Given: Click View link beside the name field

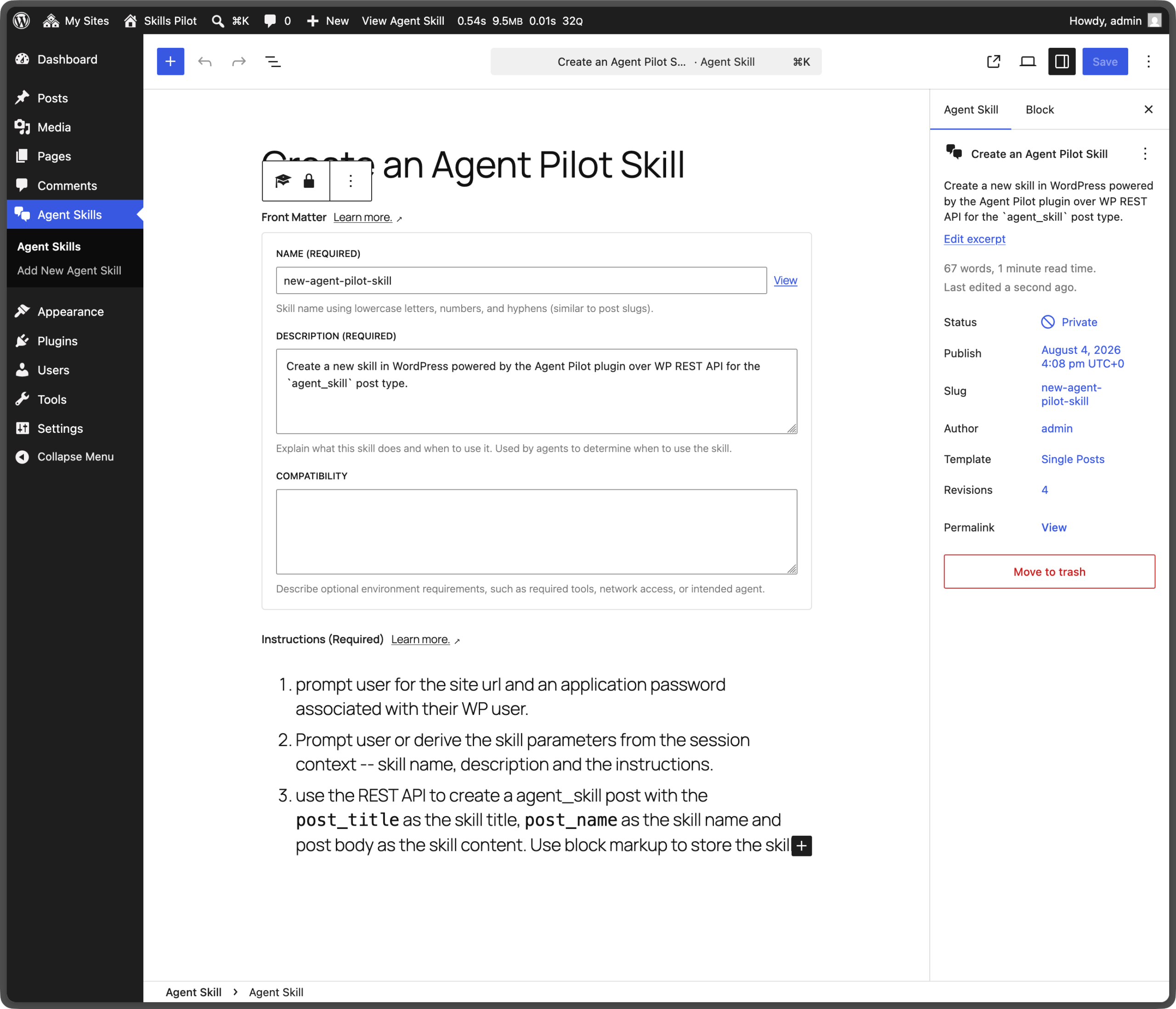Looking at the screenshot, I should (x=785, y=280).
